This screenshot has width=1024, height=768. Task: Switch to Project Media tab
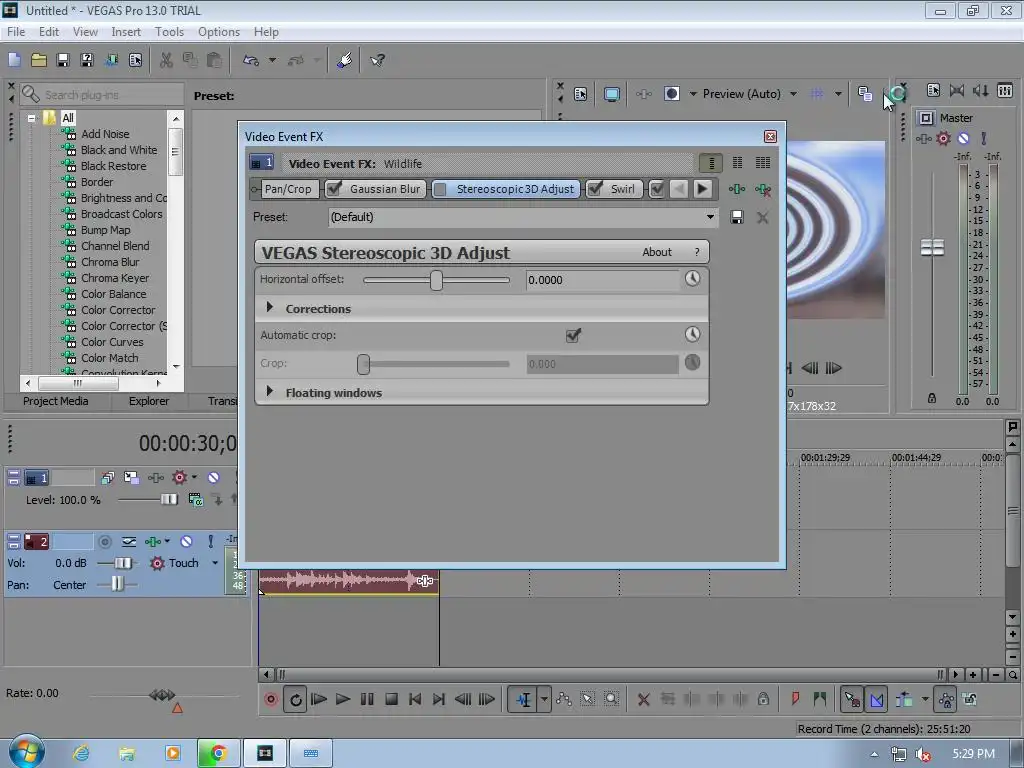pyautogui.click(x=56, y=401)
